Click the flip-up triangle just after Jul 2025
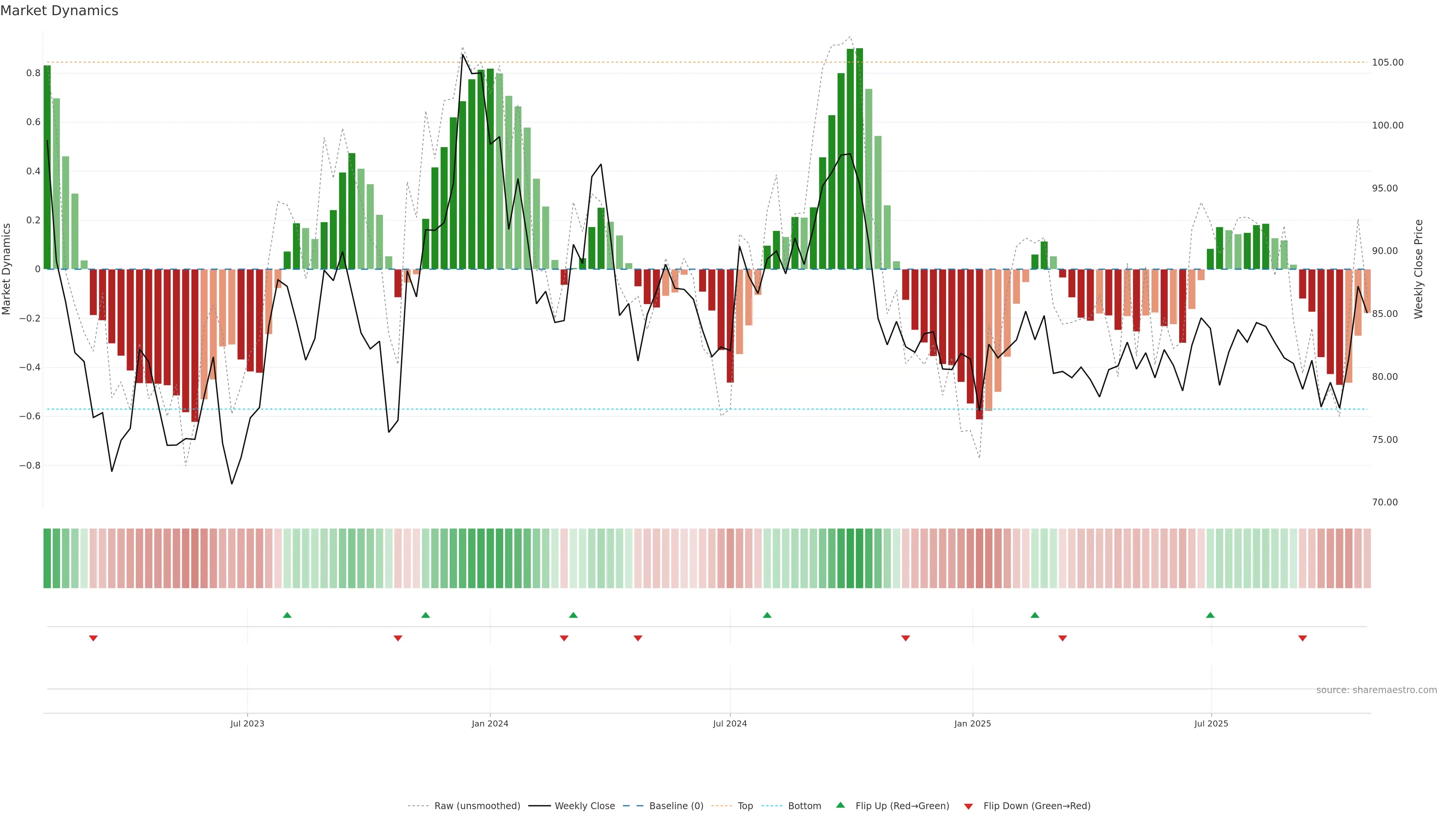Image resolution: width=1456 pixels, height=819 pixels. tap(1210, 615)
